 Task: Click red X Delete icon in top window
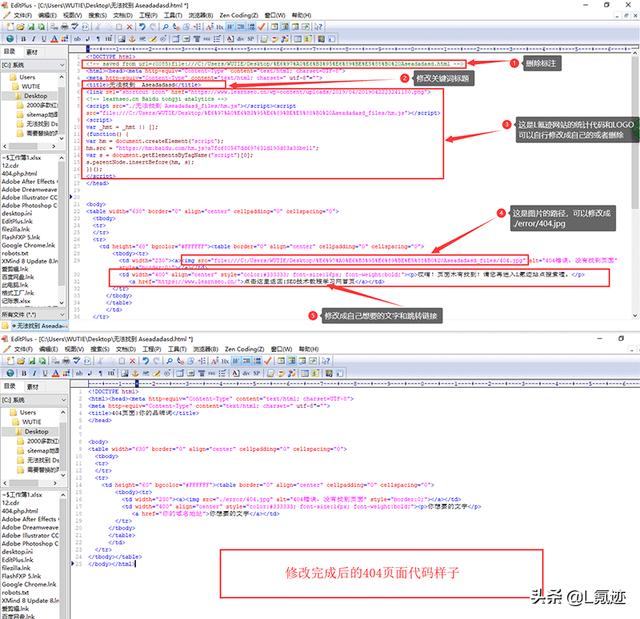[x=129, y=27]
